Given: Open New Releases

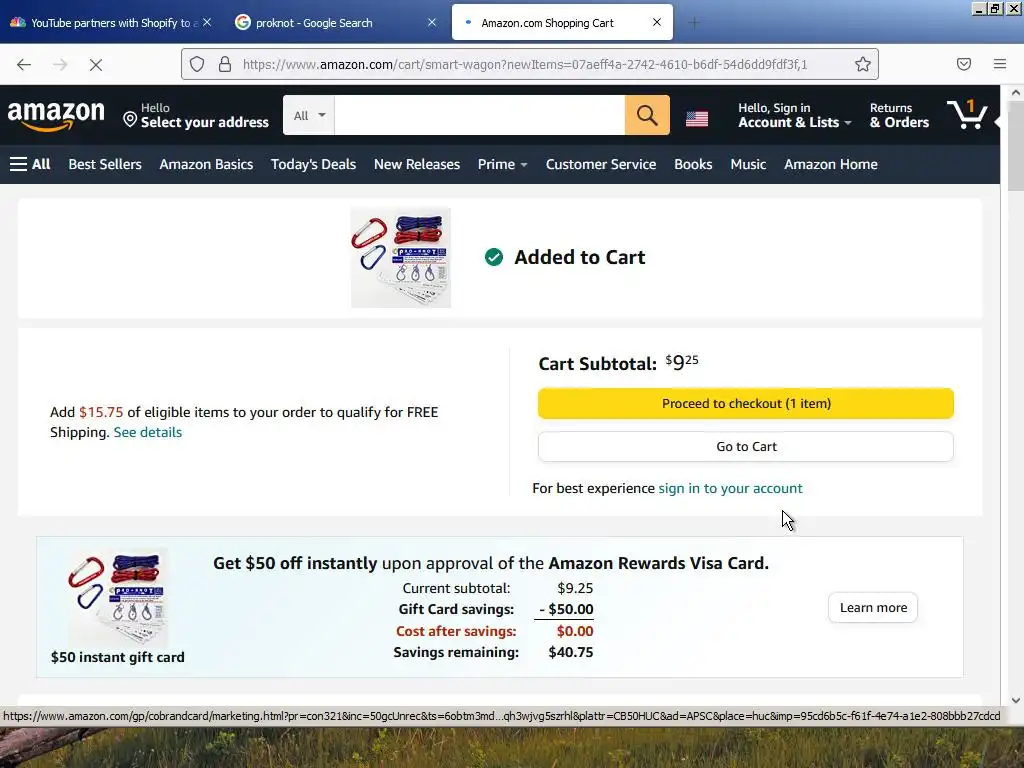Looking at the screenshot, I should (x=417, y=164).
